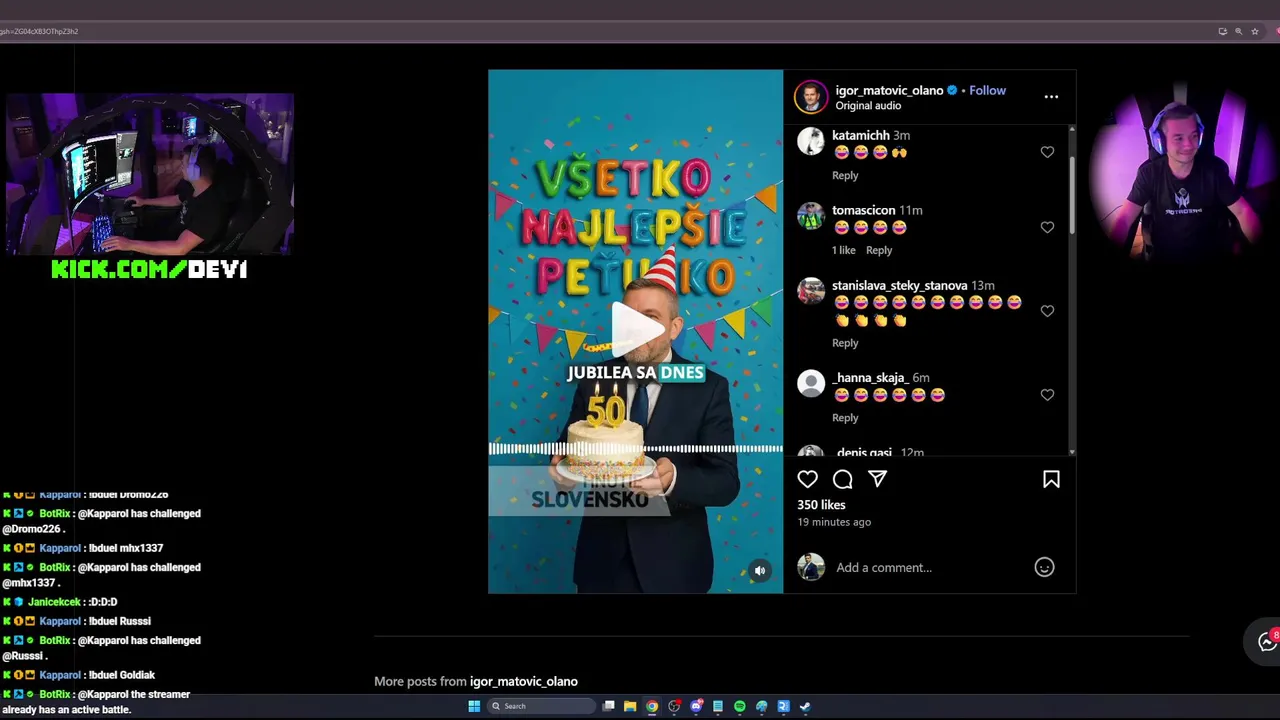Open the Messenger chat bubble icon

(1267, 642)
